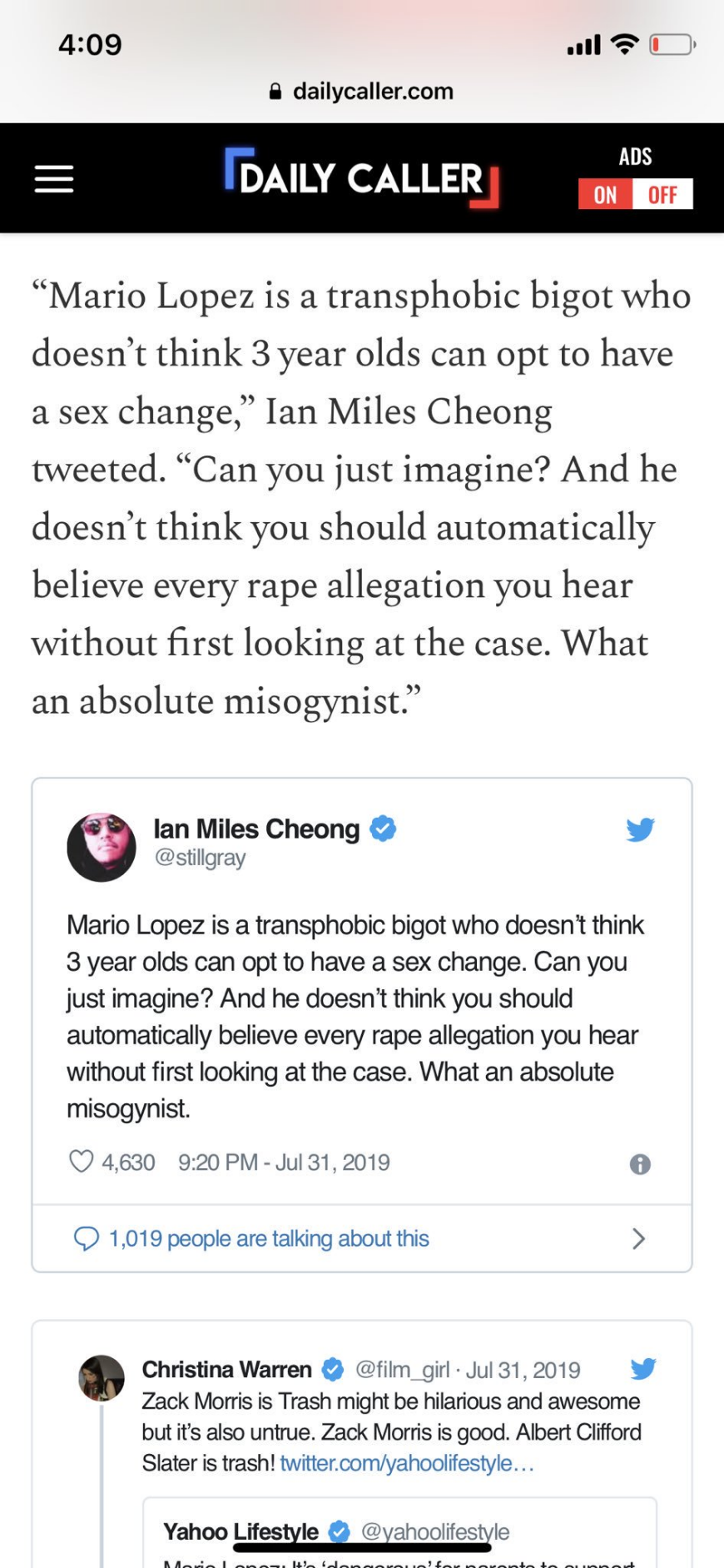Tap Christina Warren's avatar
The image size is (724, 1568).
[102, 1378]
